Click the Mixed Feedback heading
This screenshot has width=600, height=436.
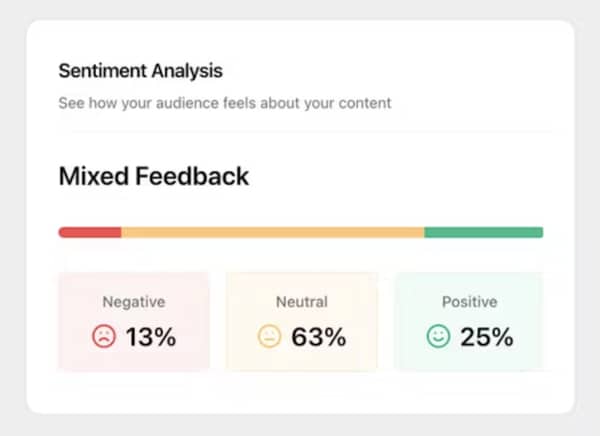coord(153,177)
